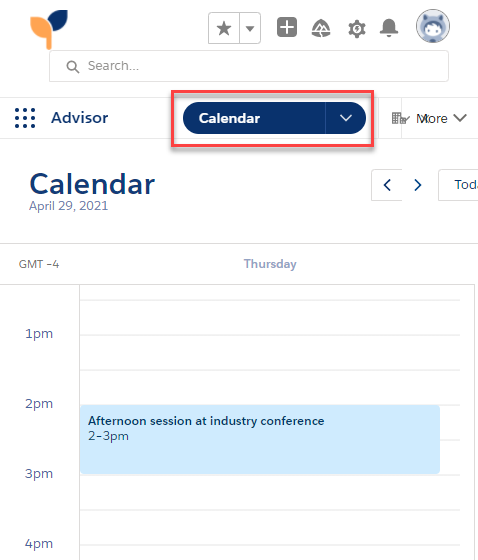Open the Trailhead guidance icon

click(x=321, y=28)
